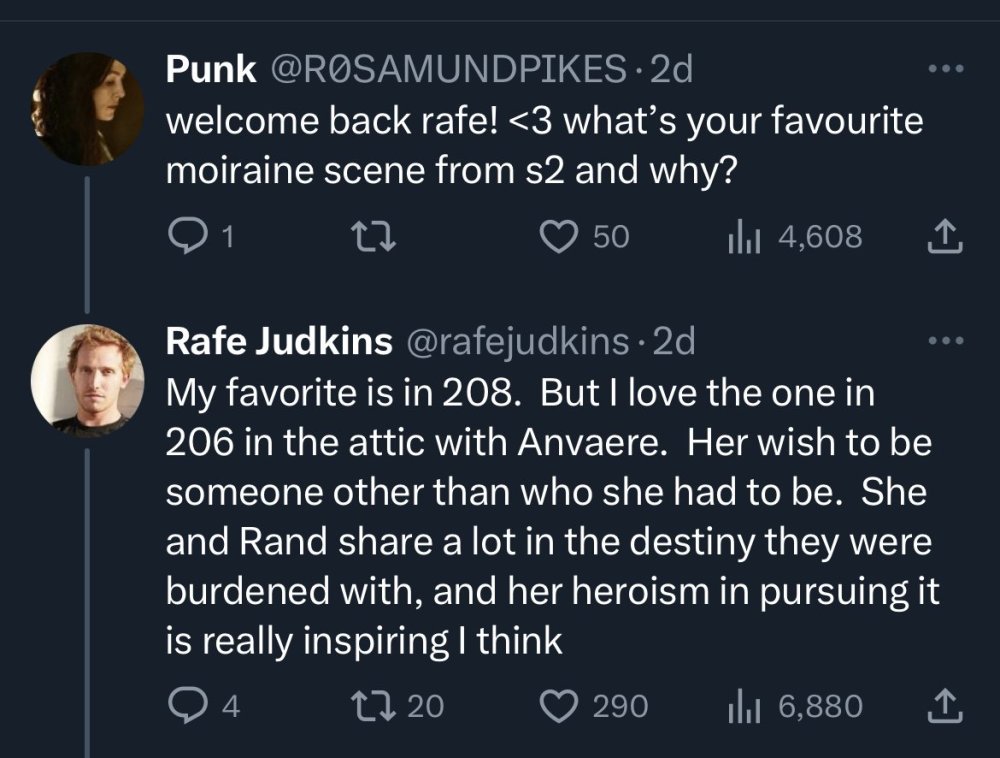Reply to Punk's tweet
Viewport: 1000px width, 758px height.
click(184, 237)
